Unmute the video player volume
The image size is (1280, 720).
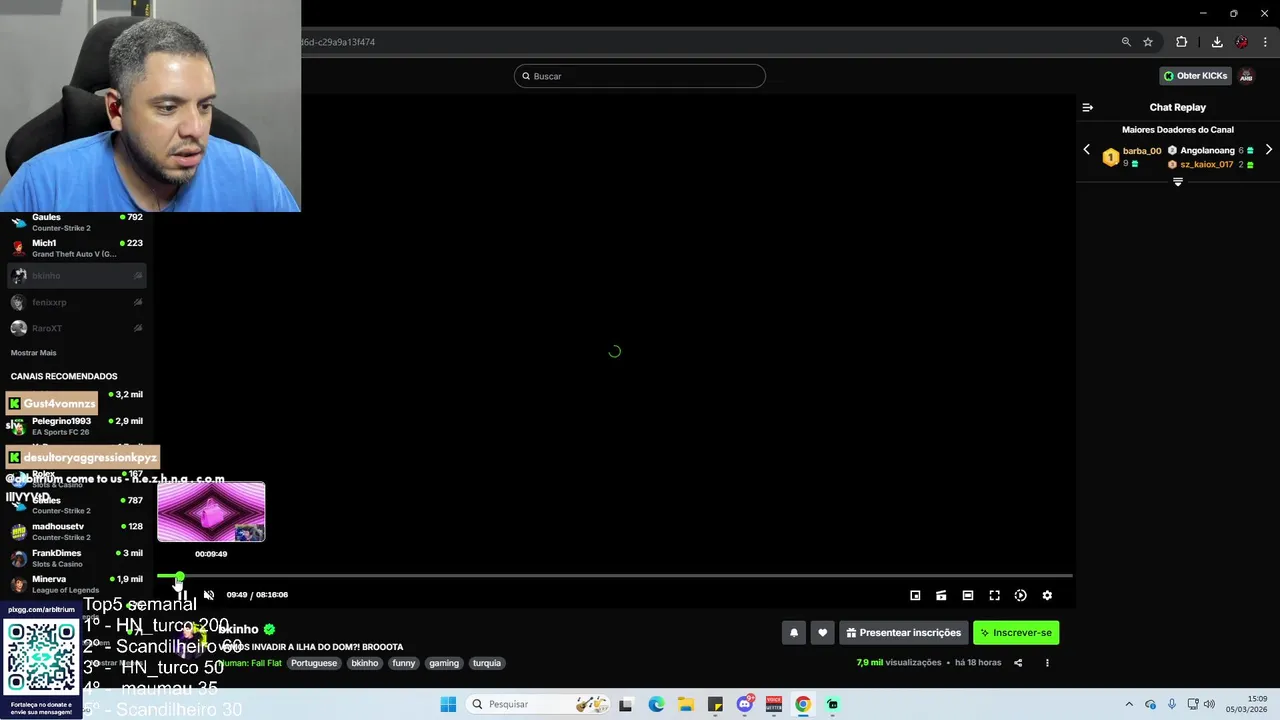pyautogui.click(x=209, y=595)
